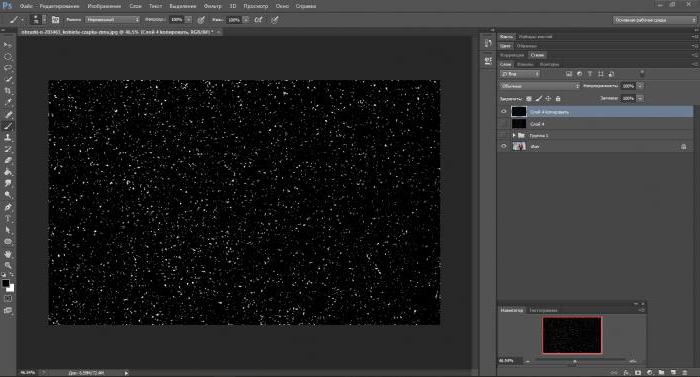Open workspace switcher dropdown
700x377 pixels.
pos(654,20)
